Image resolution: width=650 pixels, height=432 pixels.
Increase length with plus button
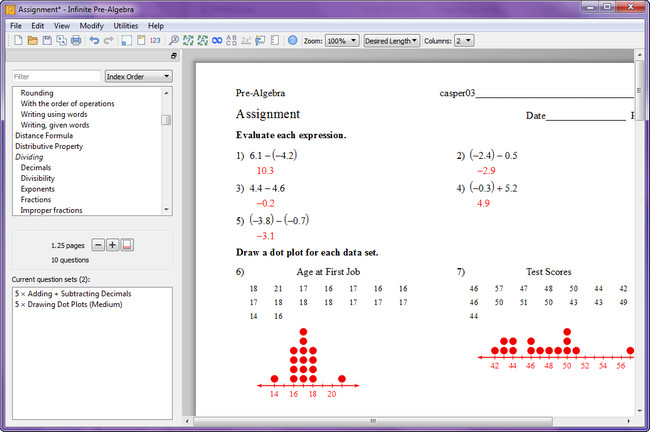(112, 245)
